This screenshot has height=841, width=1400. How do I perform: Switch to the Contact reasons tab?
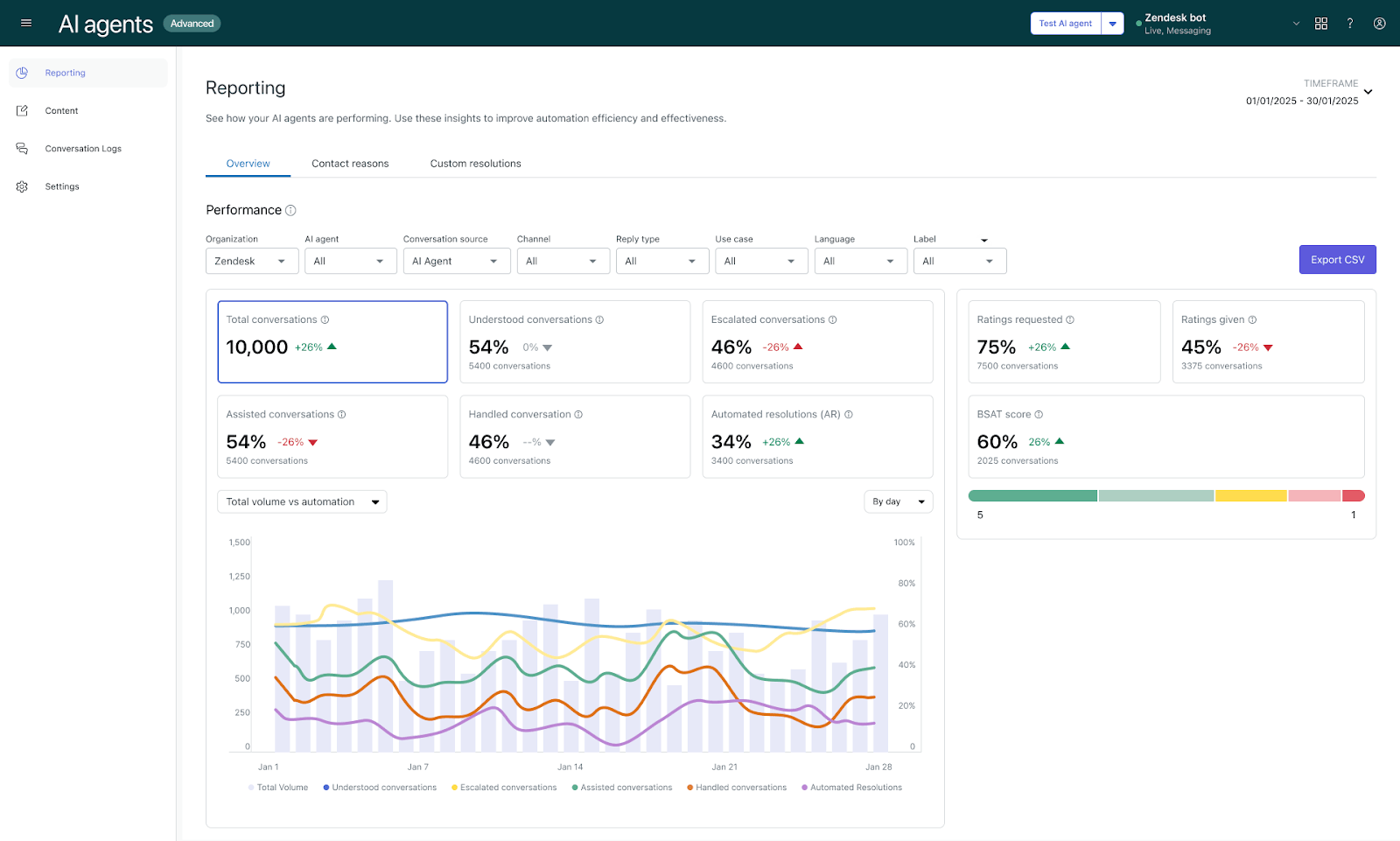tap(349, 163)
